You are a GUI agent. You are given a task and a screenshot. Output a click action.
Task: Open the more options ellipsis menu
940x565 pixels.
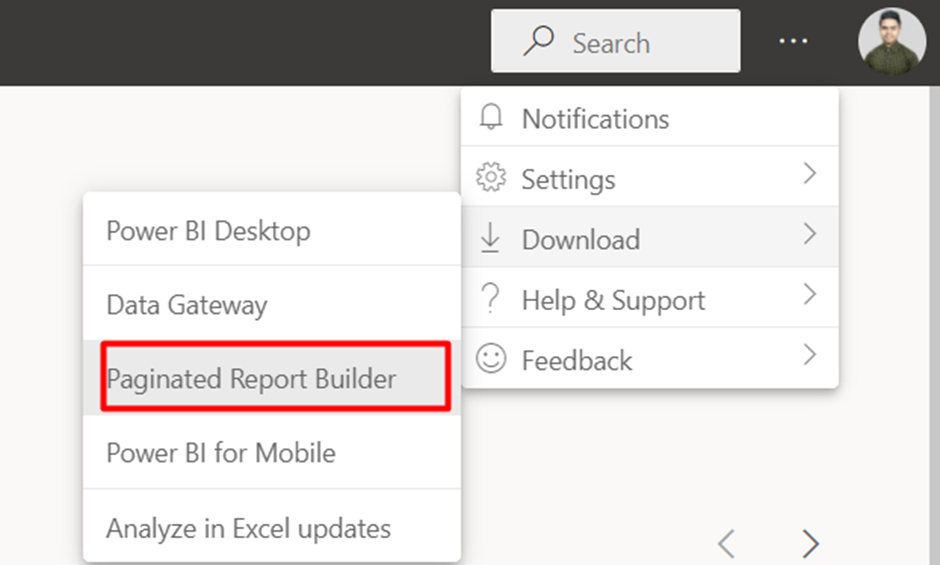(x=793, y=41)
